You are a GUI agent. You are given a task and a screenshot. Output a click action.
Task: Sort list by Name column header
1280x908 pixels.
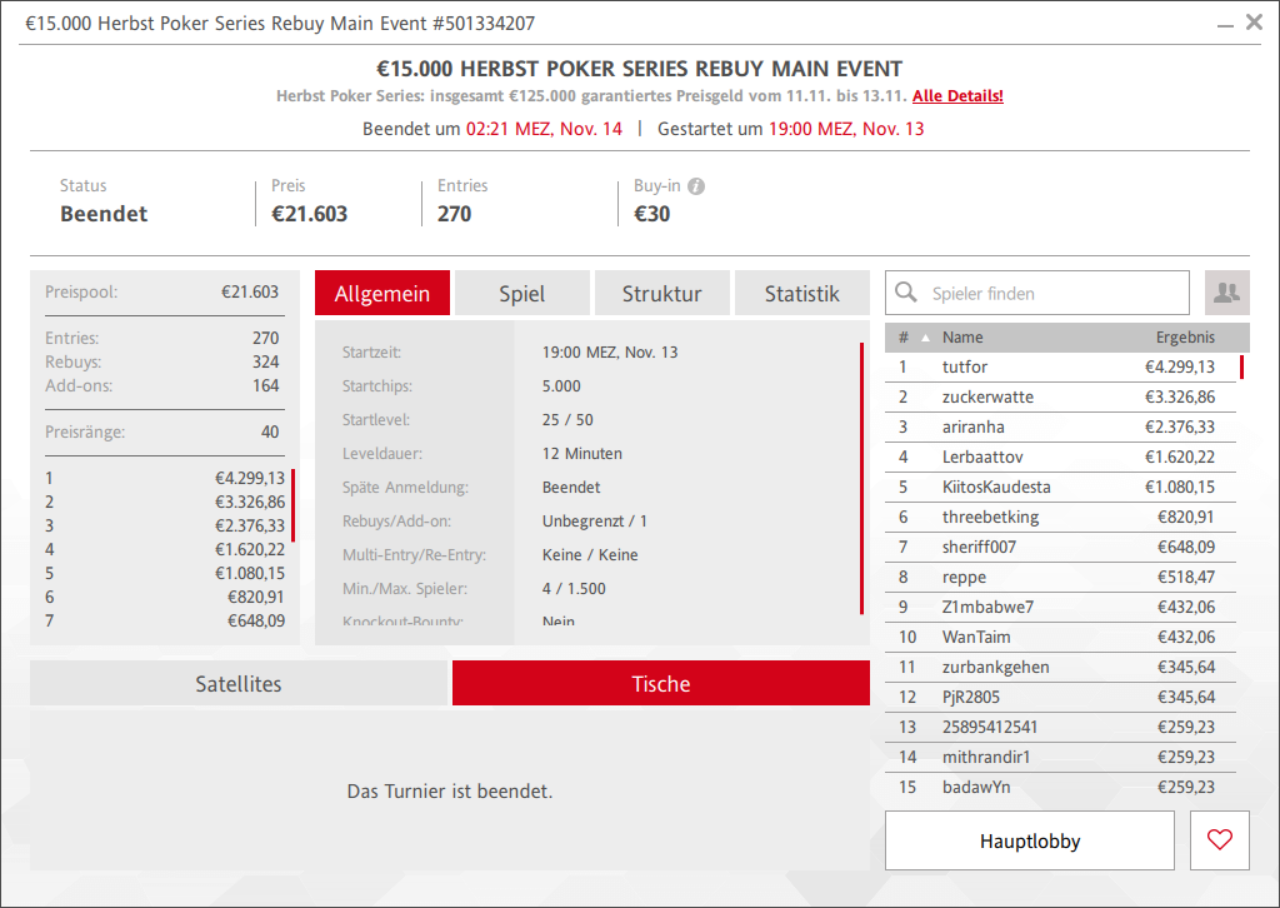coord(962,338)
